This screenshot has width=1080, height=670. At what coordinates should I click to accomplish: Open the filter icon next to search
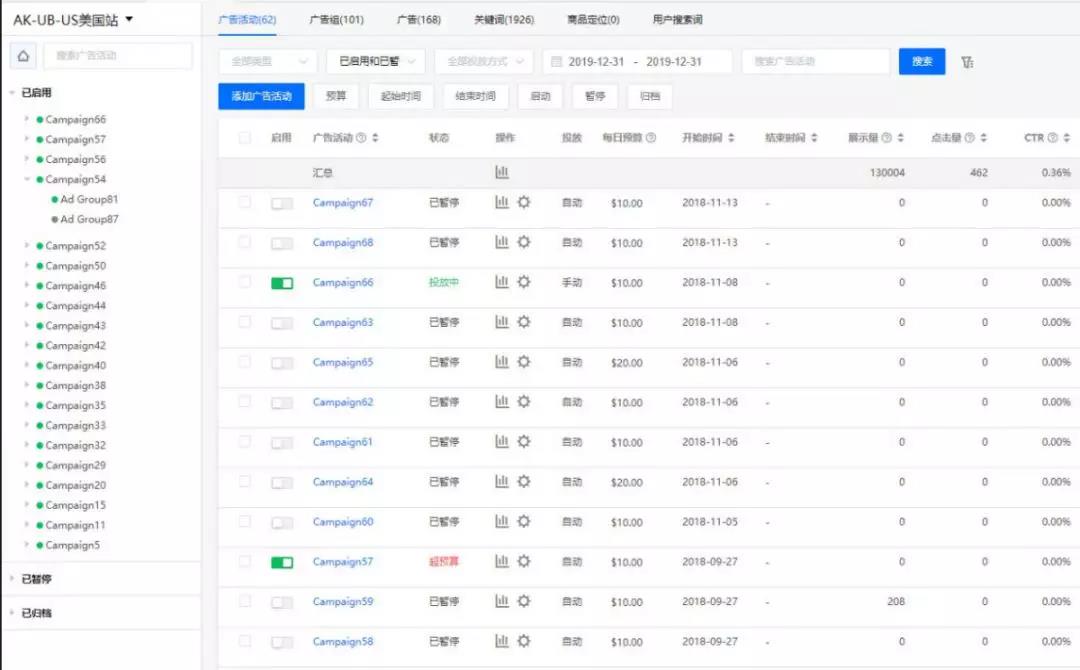point(967,62)
